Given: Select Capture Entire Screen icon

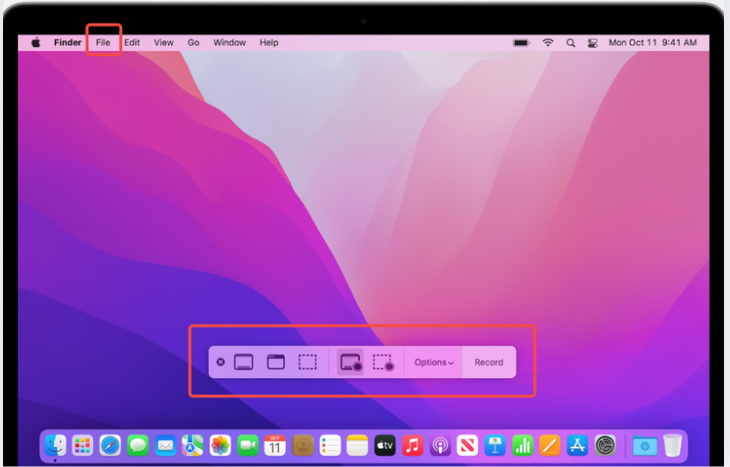Looking at the screenshot, I should coord(243,362).
